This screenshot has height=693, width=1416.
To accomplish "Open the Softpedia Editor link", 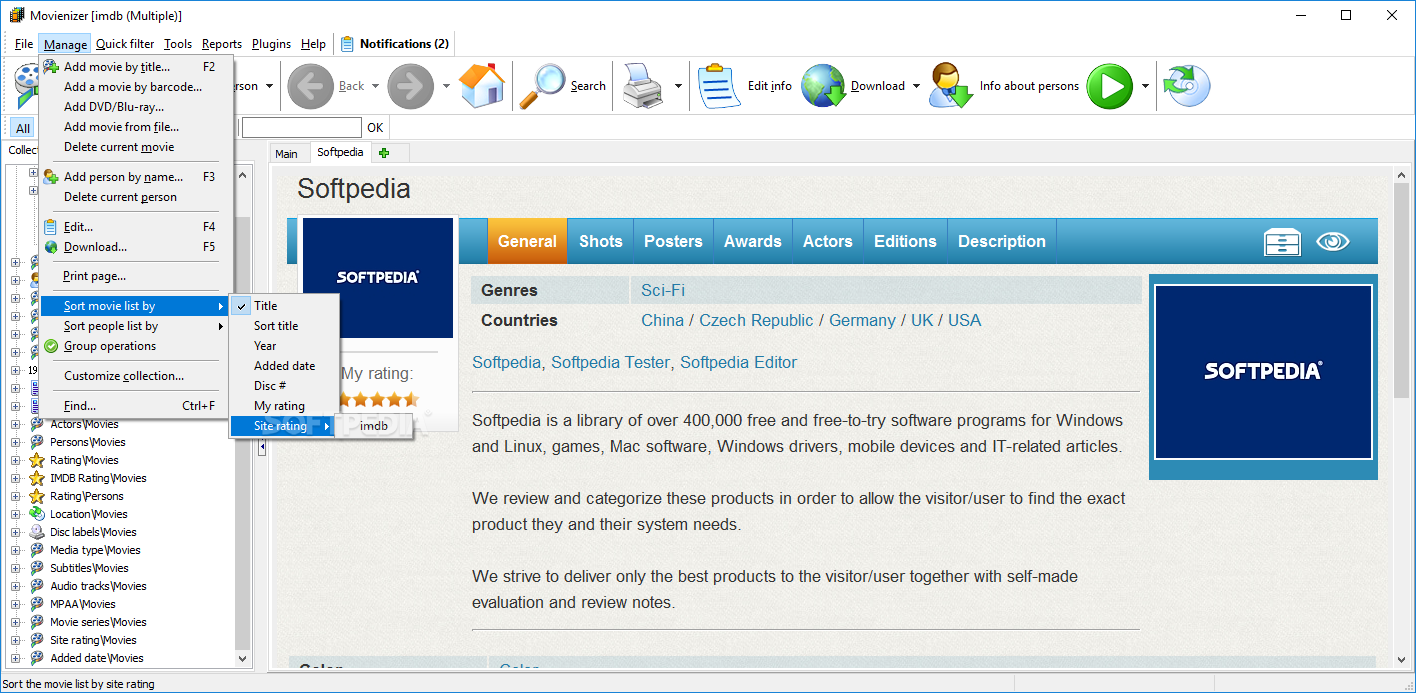I will [738, 363].
